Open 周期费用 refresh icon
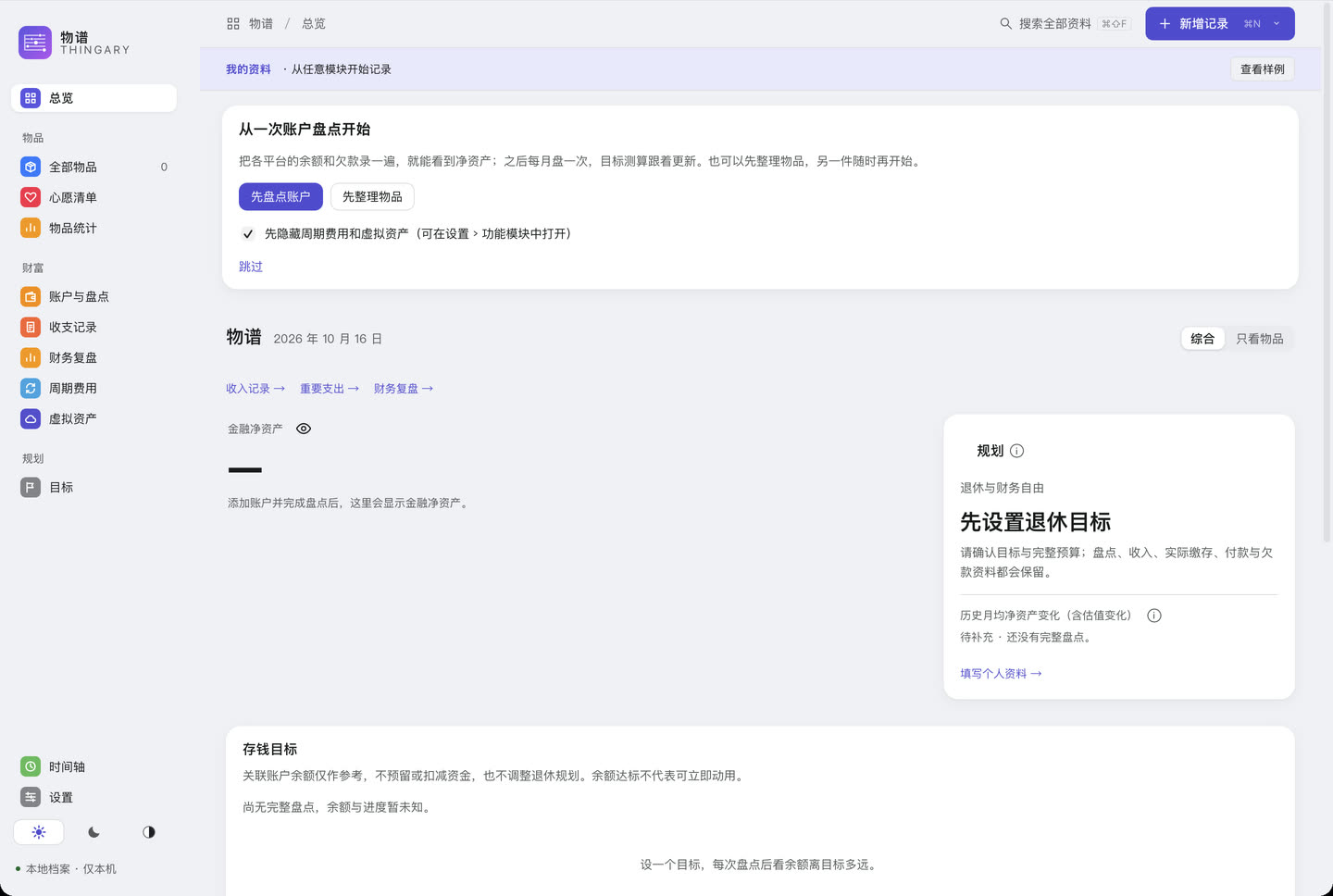1333x896 pixels. [x=31, y=388]
